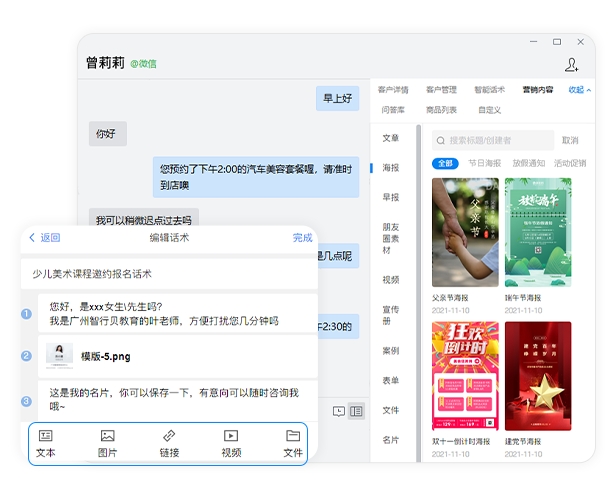Viewport: 612px width, 503px height.
Task: Click the sidebar vertical scrollbar
Action: coord(418,293)
